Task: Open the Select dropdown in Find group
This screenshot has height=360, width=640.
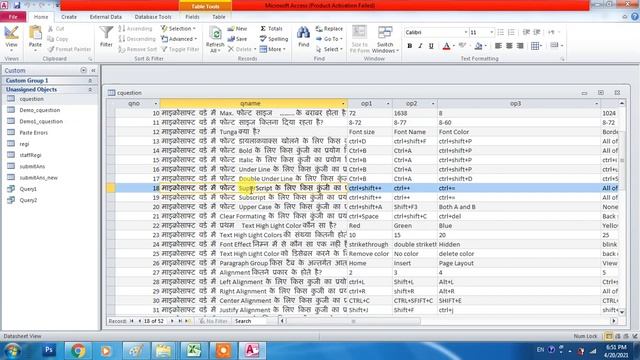Action: coord(330,49)
